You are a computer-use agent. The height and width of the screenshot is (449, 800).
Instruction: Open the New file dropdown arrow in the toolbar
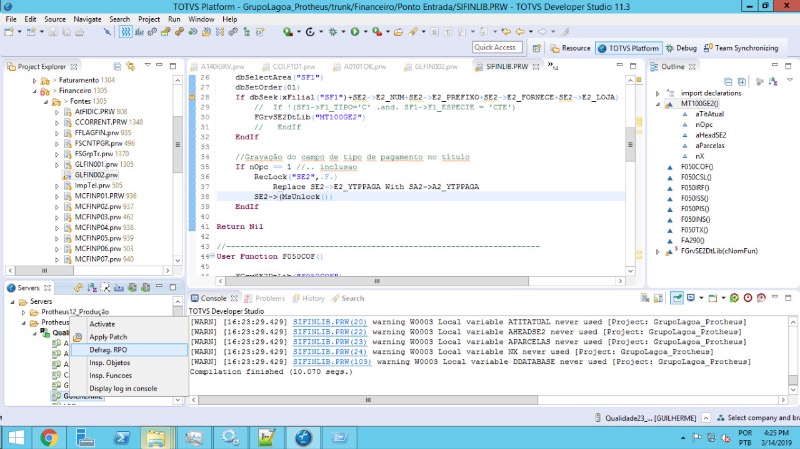[19, 32]
